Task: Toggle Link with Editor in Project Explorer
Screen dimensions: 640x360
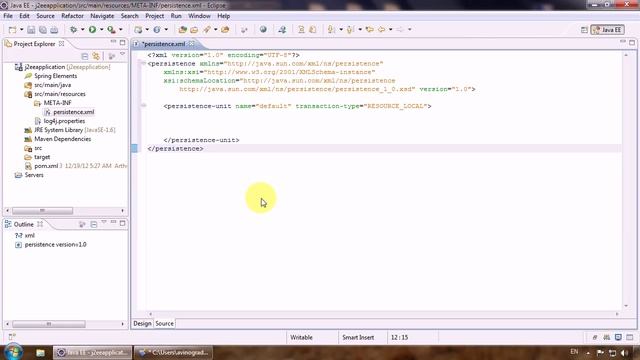Action: (x=96, y=56)
